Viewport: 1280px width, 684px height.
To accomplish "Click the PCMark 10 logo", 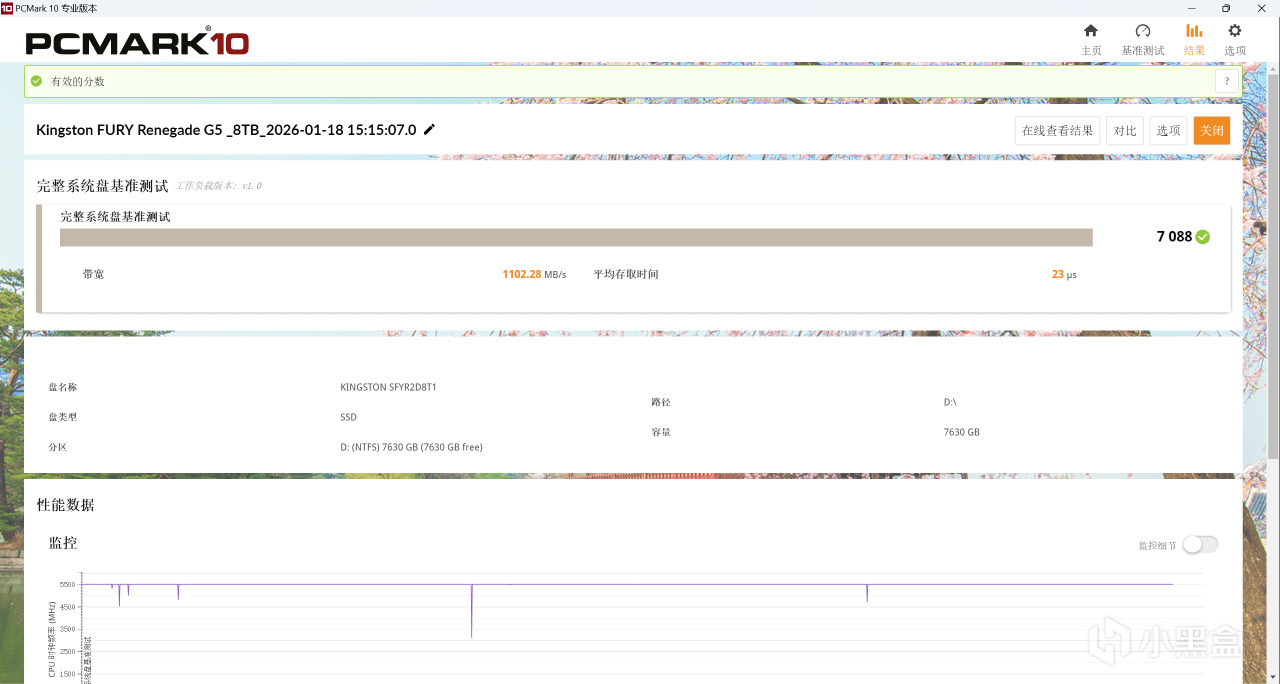I will 137,42.
